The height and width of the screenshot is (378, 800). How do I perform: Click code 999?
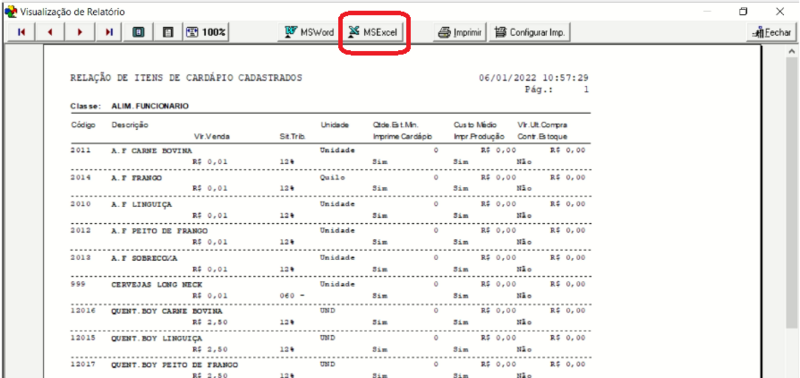tap(78, 284)
